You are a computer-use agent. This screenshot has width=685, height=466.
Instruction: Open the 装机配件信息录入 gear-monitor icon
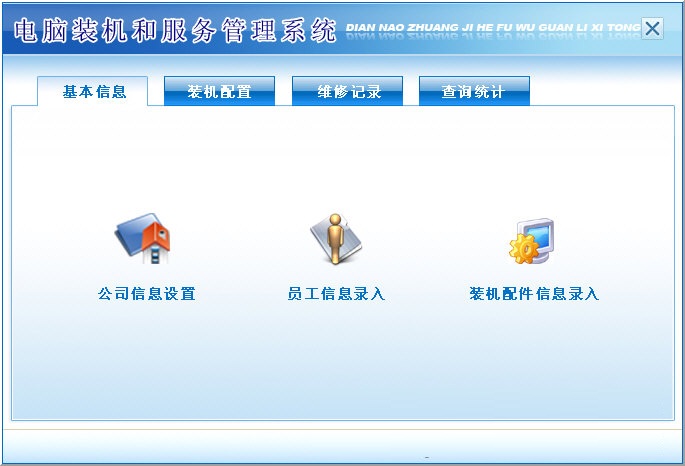pyautogui.click(x=532, y=242)
